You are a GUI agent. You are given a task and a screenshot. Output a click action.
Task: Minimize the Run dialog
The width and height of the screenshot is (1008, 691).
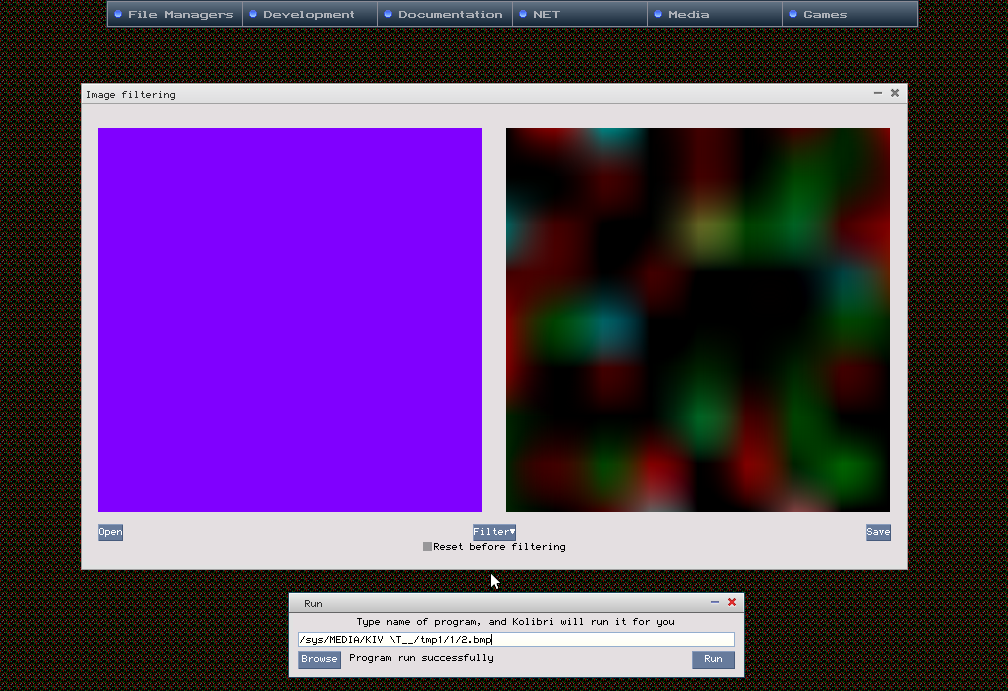coord(715,602)
